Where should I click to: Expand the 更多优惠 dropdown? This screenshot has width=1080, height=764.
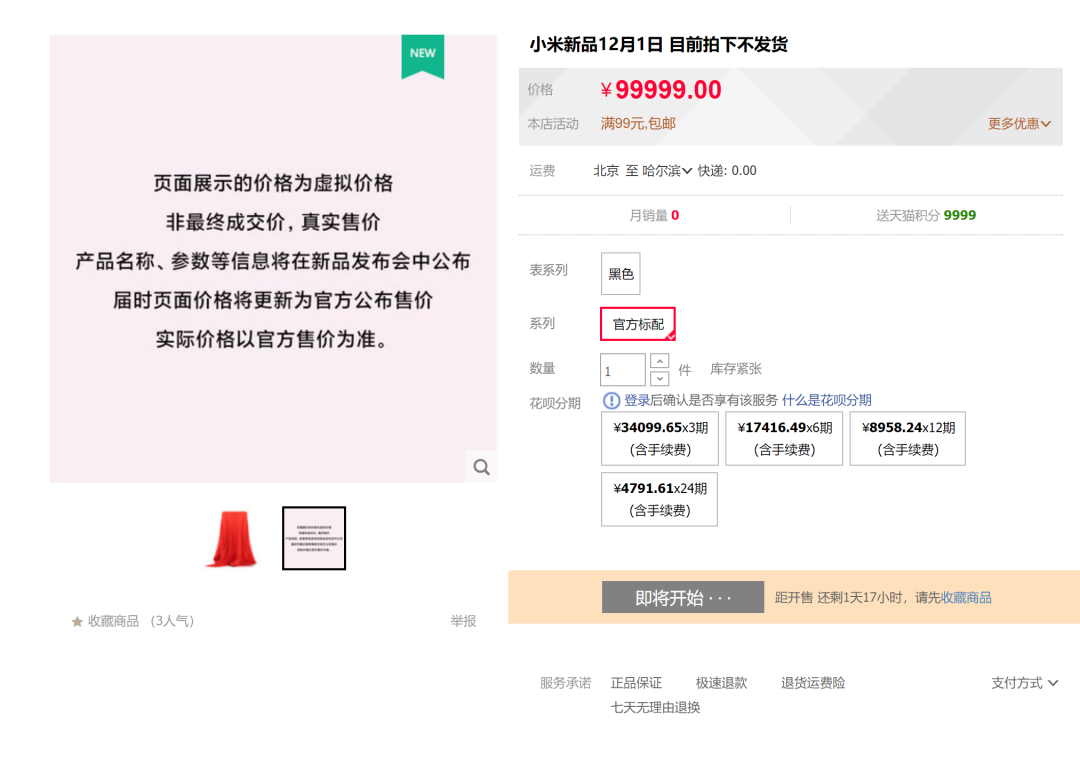1019,124
